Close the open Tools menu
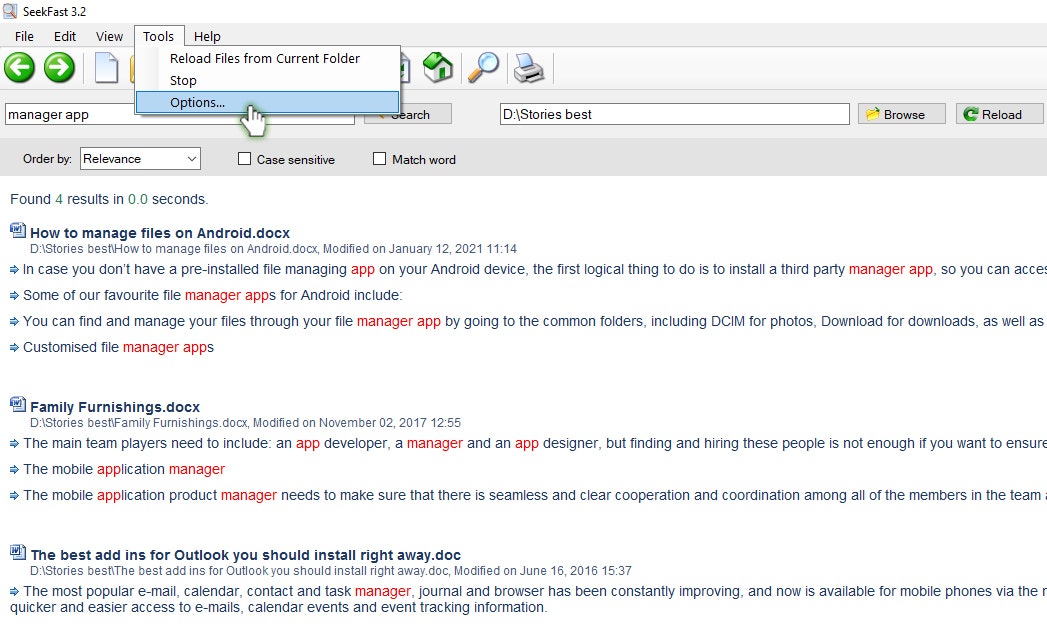The image size is (1047, 641). pyautogui.click(x=158, y=37)
